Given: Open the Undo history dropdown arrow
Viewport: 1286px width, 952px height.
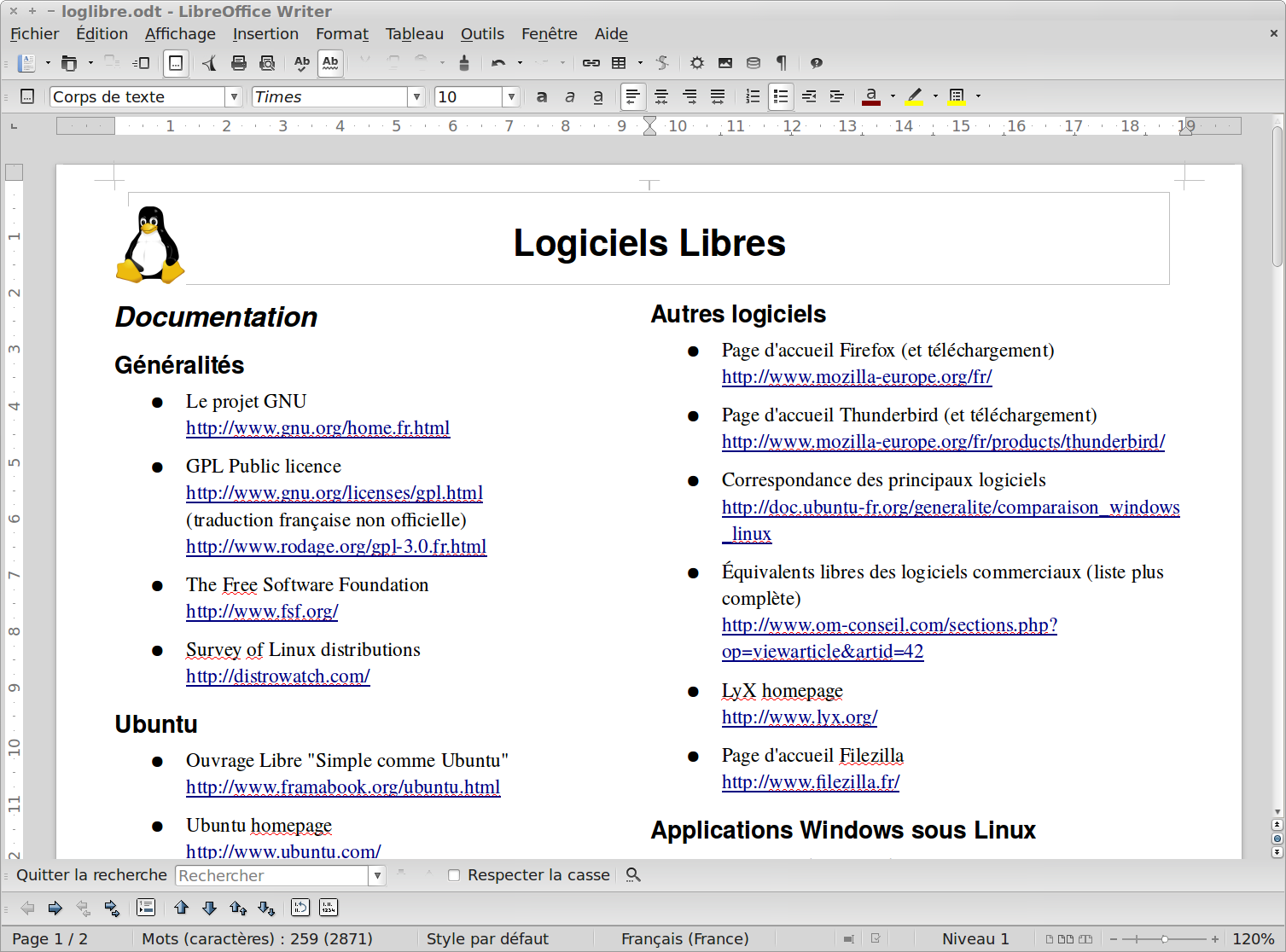Looking at the screenshot, I should [x=520, y=63].
